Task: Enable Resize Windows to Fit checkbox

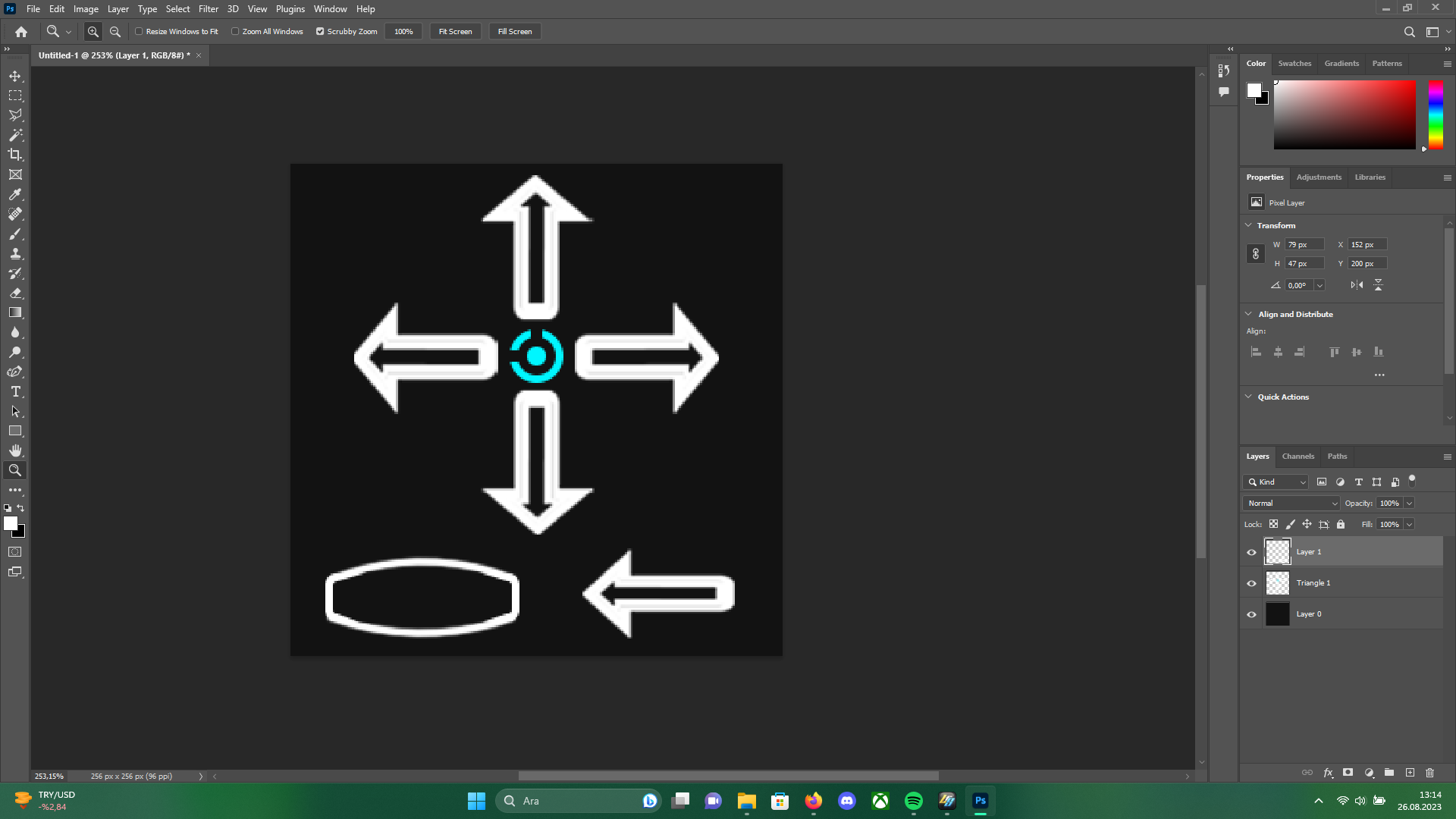Action: tap(139, 31)
